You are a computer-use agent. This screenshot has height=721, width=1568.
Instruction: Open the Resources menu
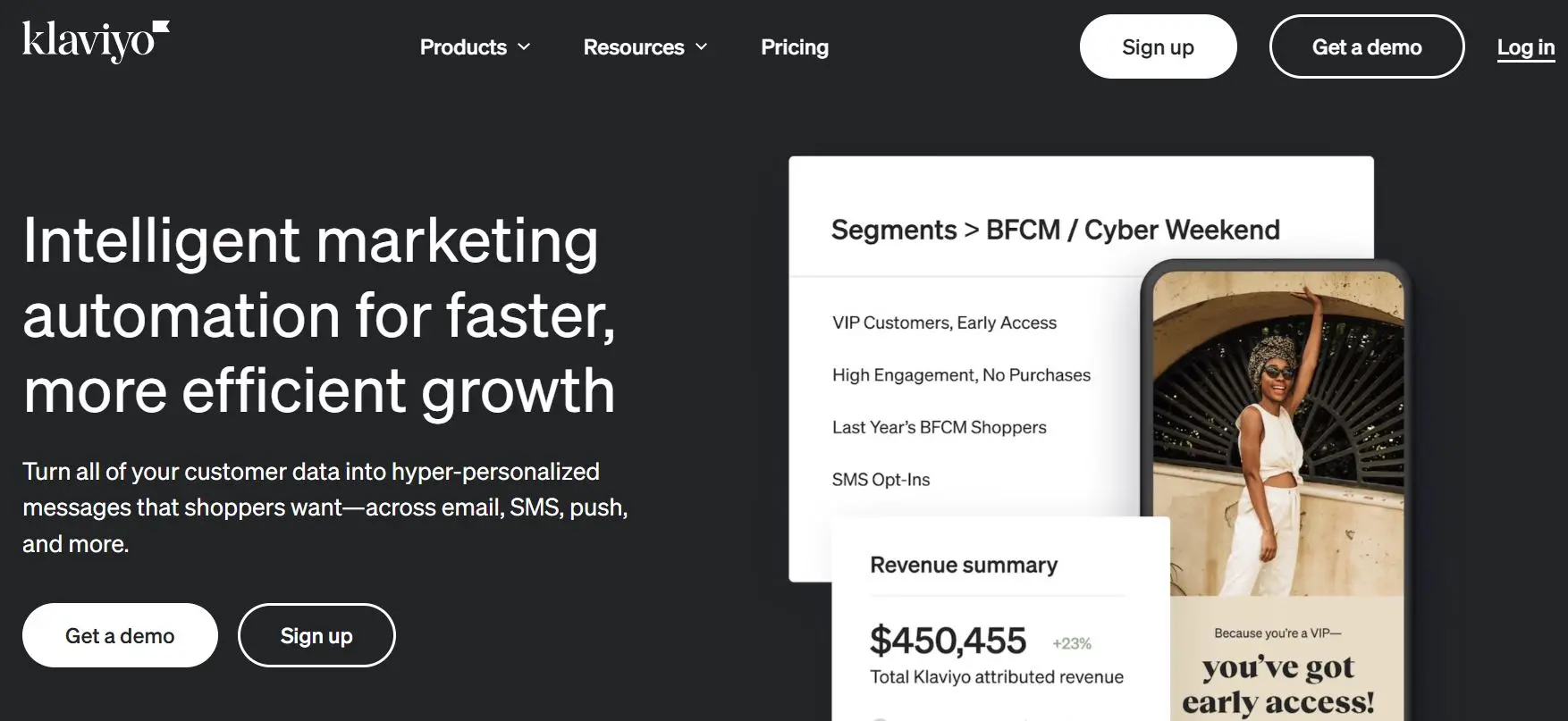645,46
